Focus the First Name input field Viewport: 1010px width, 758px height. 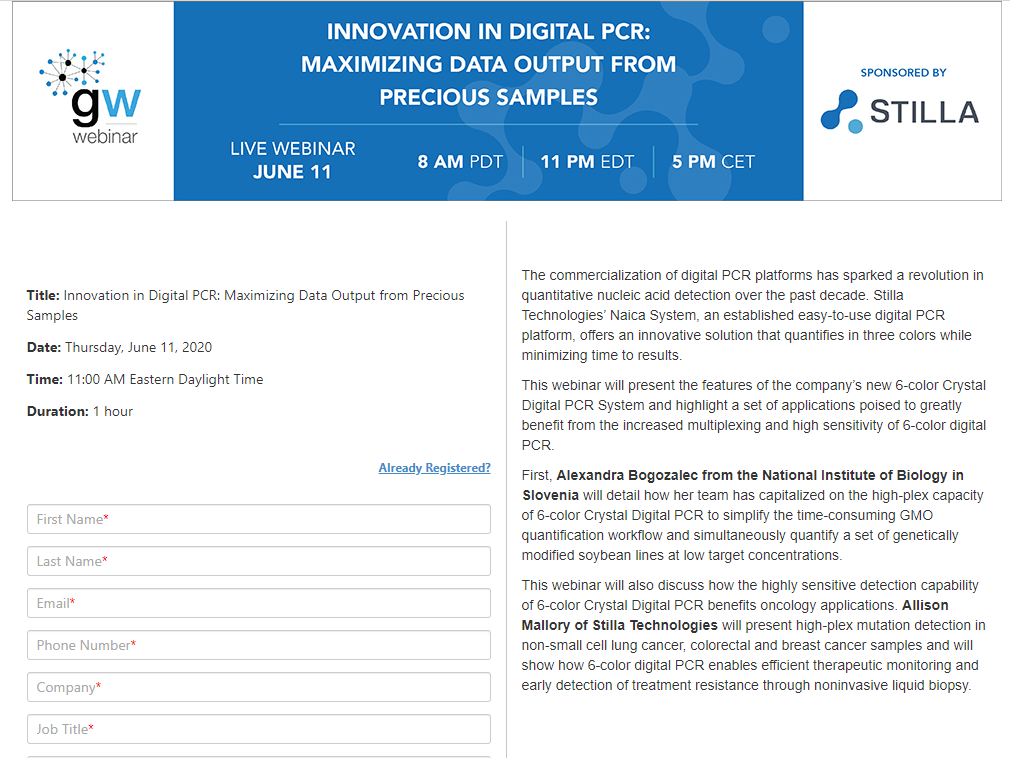coord(259,519)
